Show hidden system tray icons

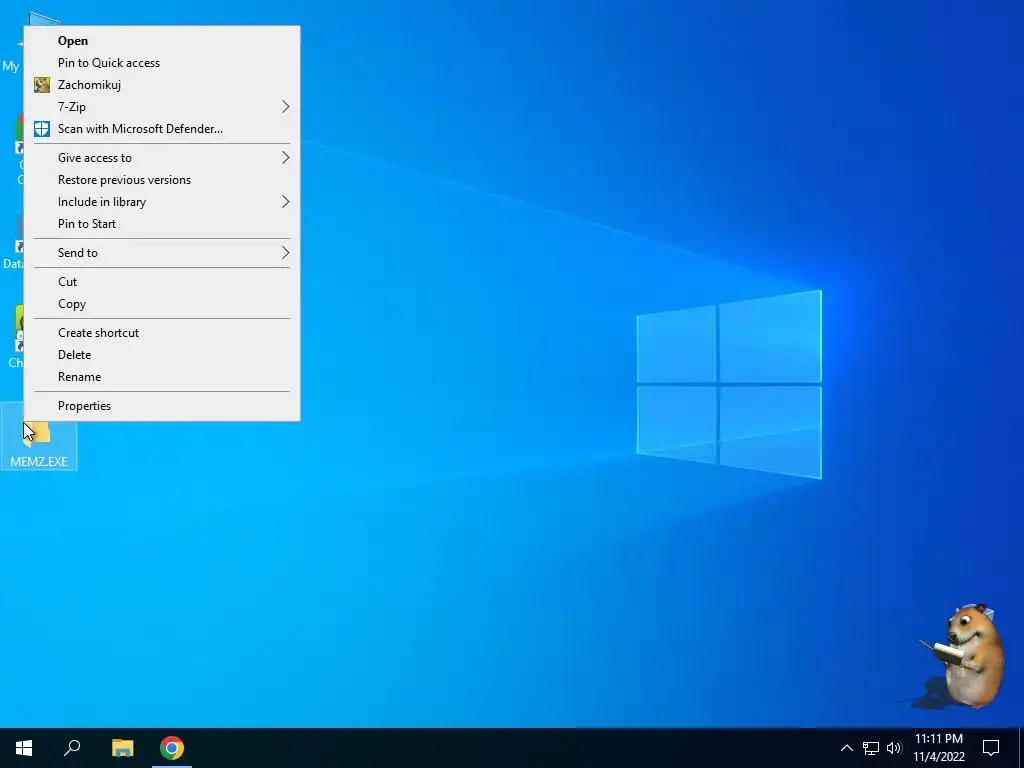point(846,748)
